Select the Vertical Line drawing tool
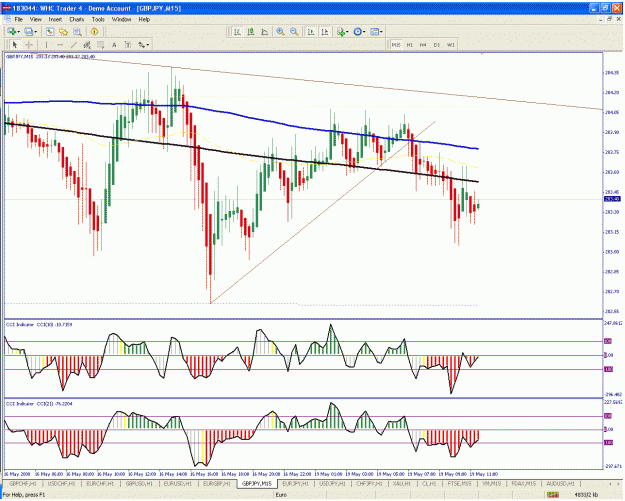Screen dimensions: 625x501 click(46, 45)
